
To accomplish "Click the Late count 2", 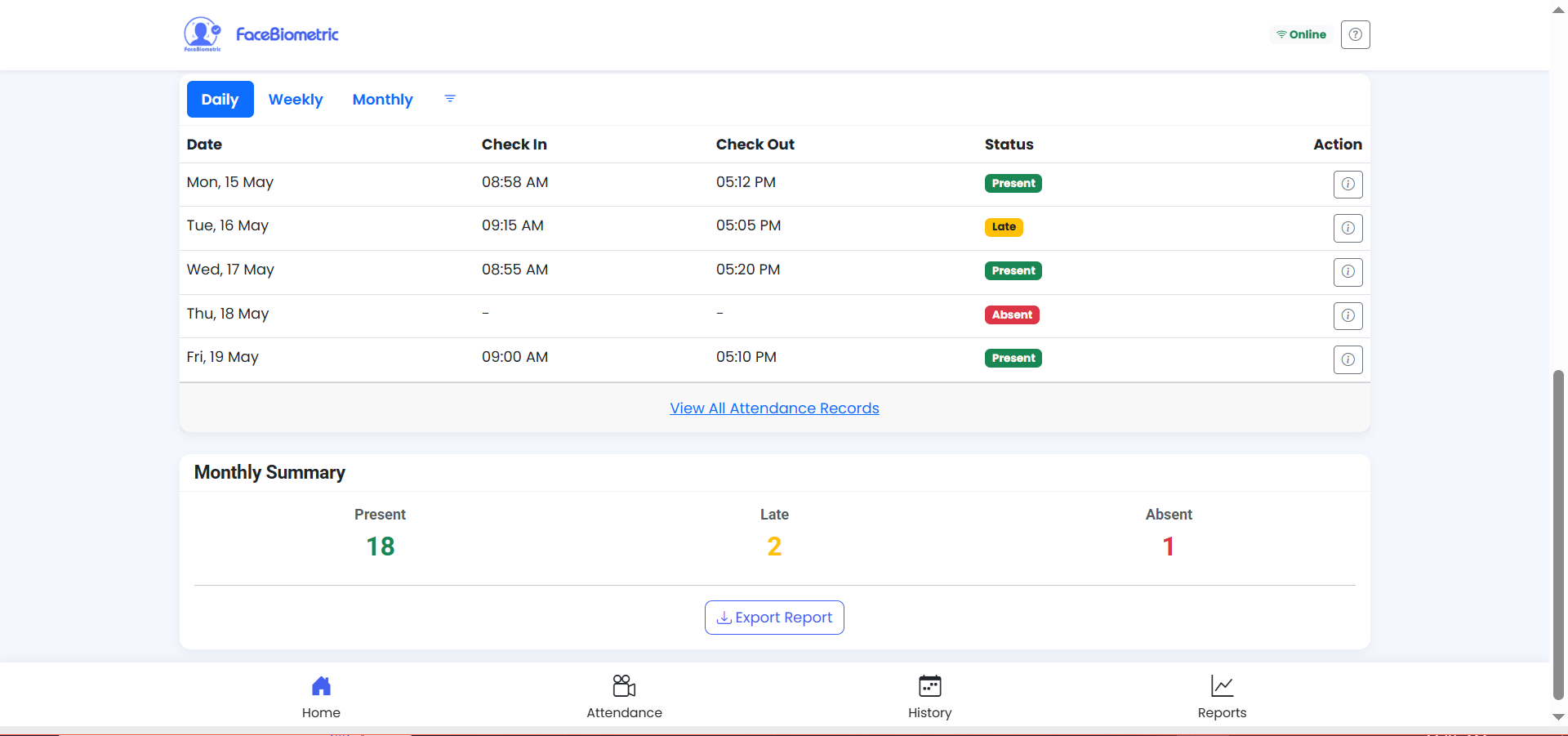I will pyautogui.click(x=774, y=546).
